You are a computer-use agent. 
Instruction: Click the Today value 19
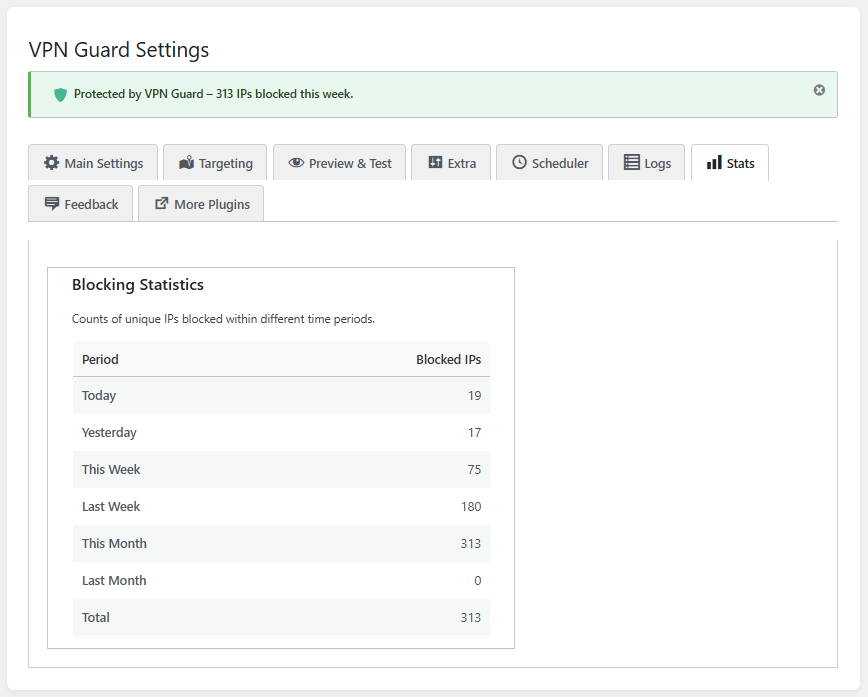474,396
